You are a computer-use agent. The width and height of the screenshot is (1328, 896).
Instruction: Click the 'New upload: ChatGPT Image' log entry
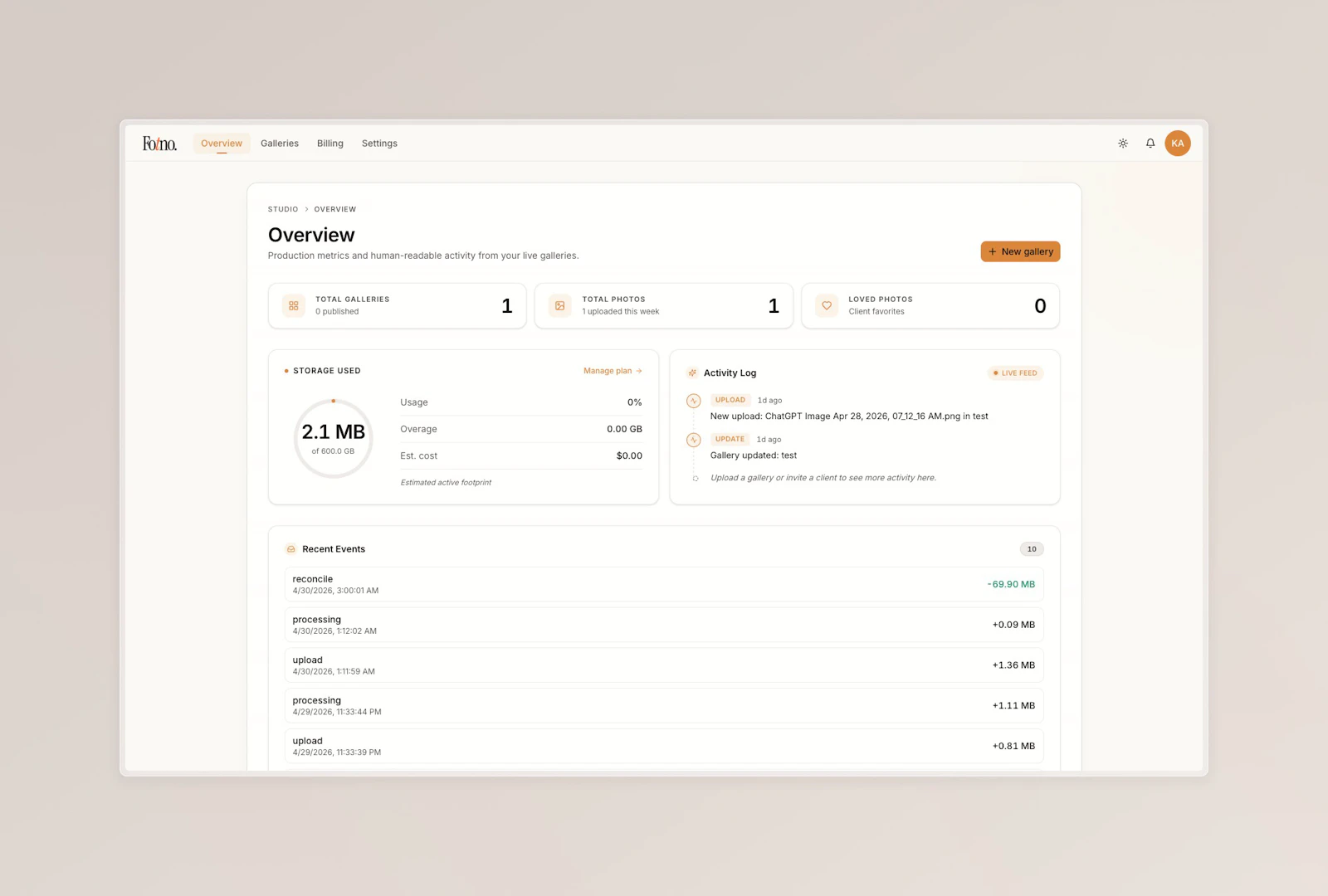pyautogui.click(x=849, y=416)
